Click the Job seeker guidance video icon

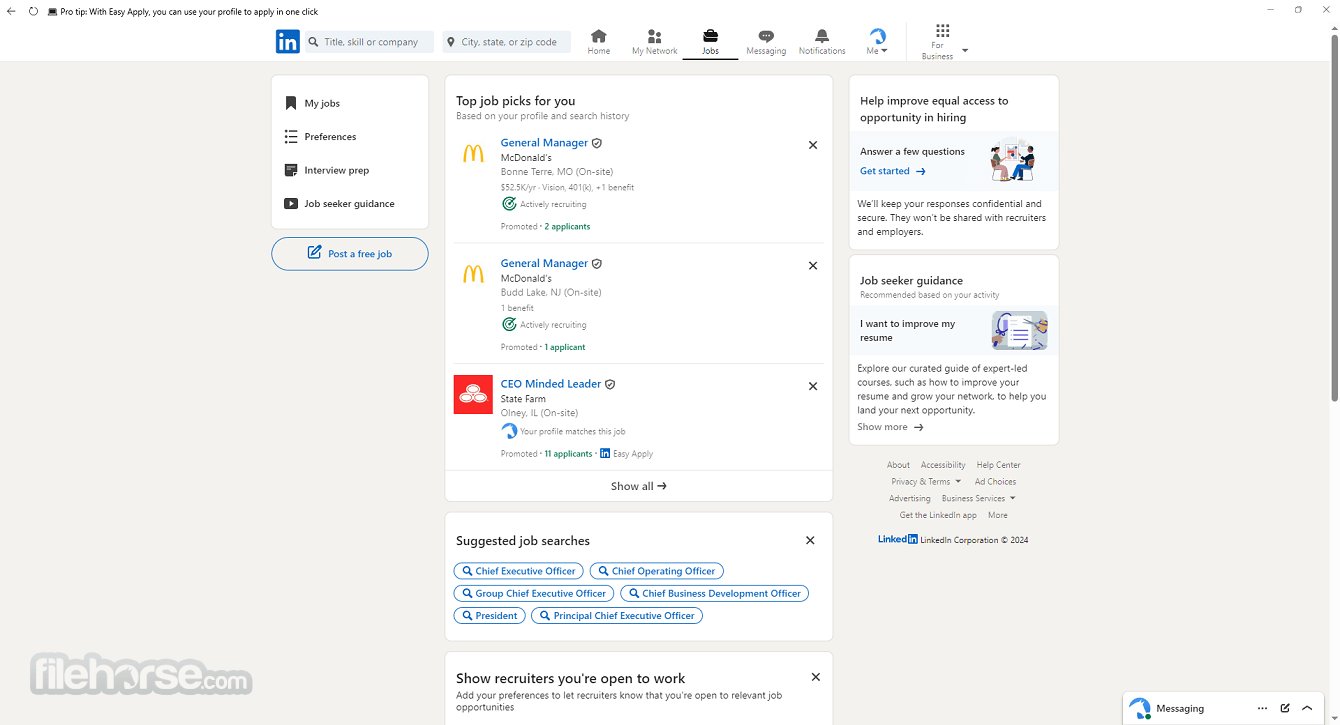coord(291,203)
